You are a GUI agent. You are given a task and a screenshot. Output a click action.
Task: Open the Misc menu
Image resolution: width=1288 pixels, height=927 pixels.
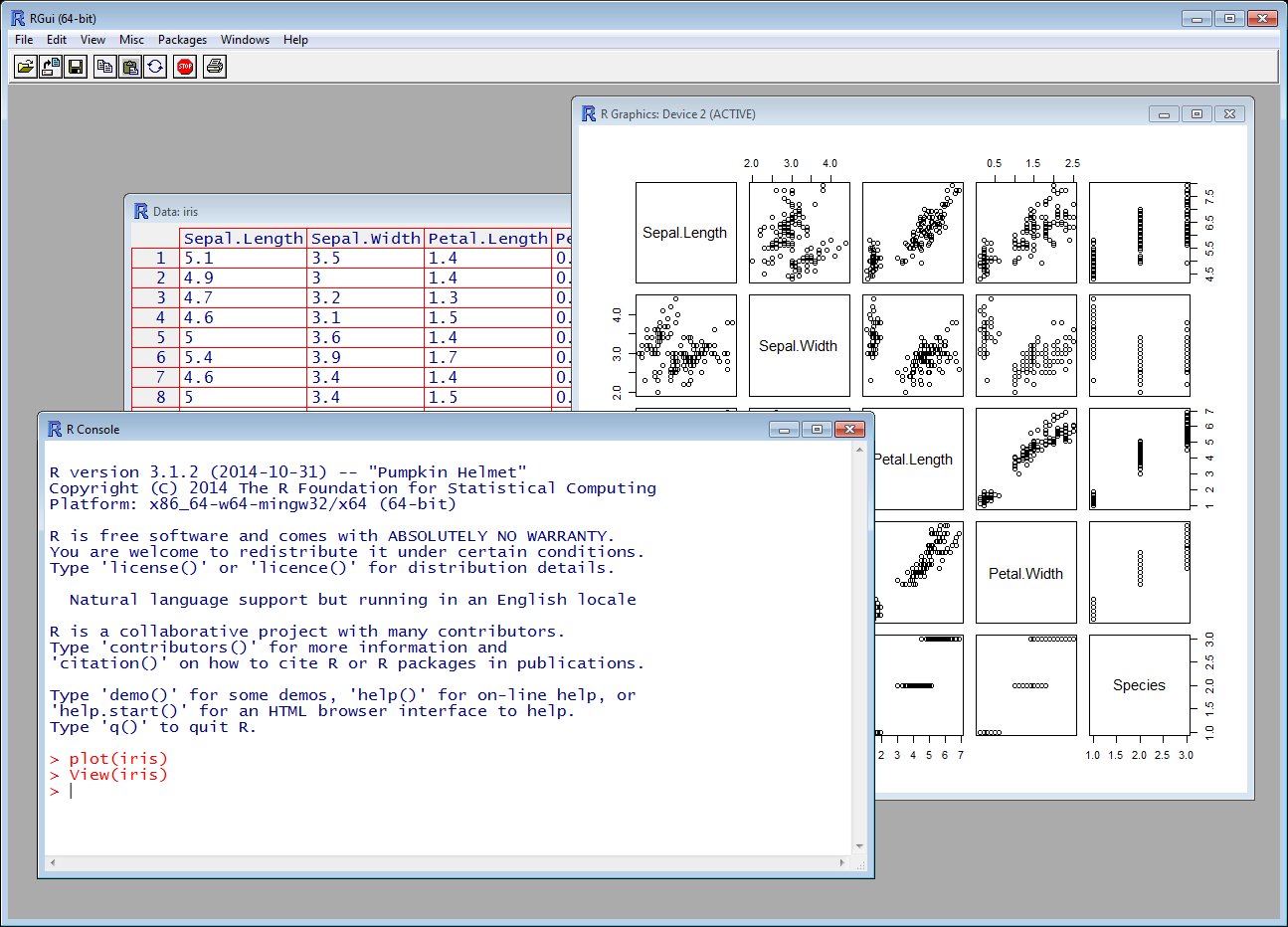coord(131,40)
